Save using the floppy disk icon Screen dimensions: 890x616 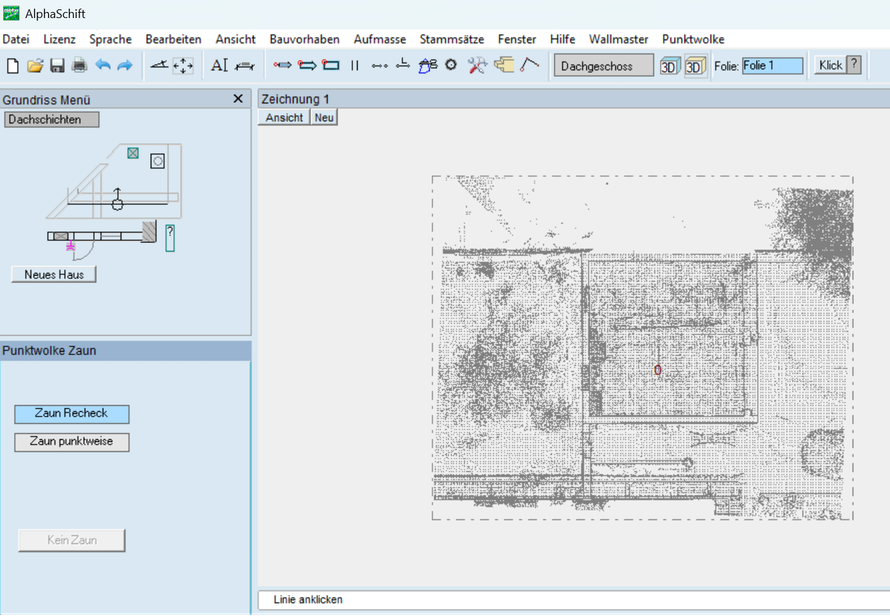[57, 66]
